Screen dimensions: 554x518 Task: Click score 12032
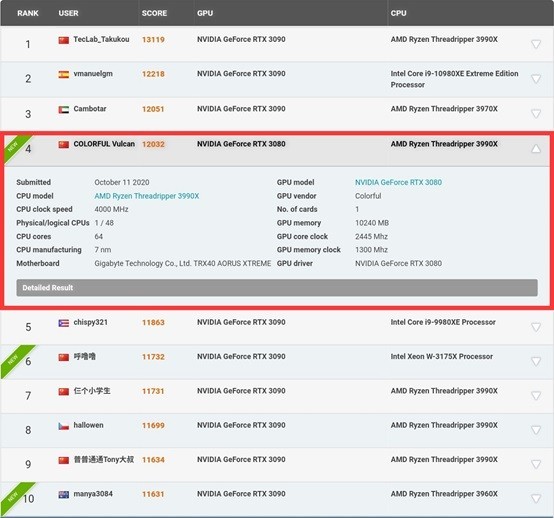[x=153, y=144]
